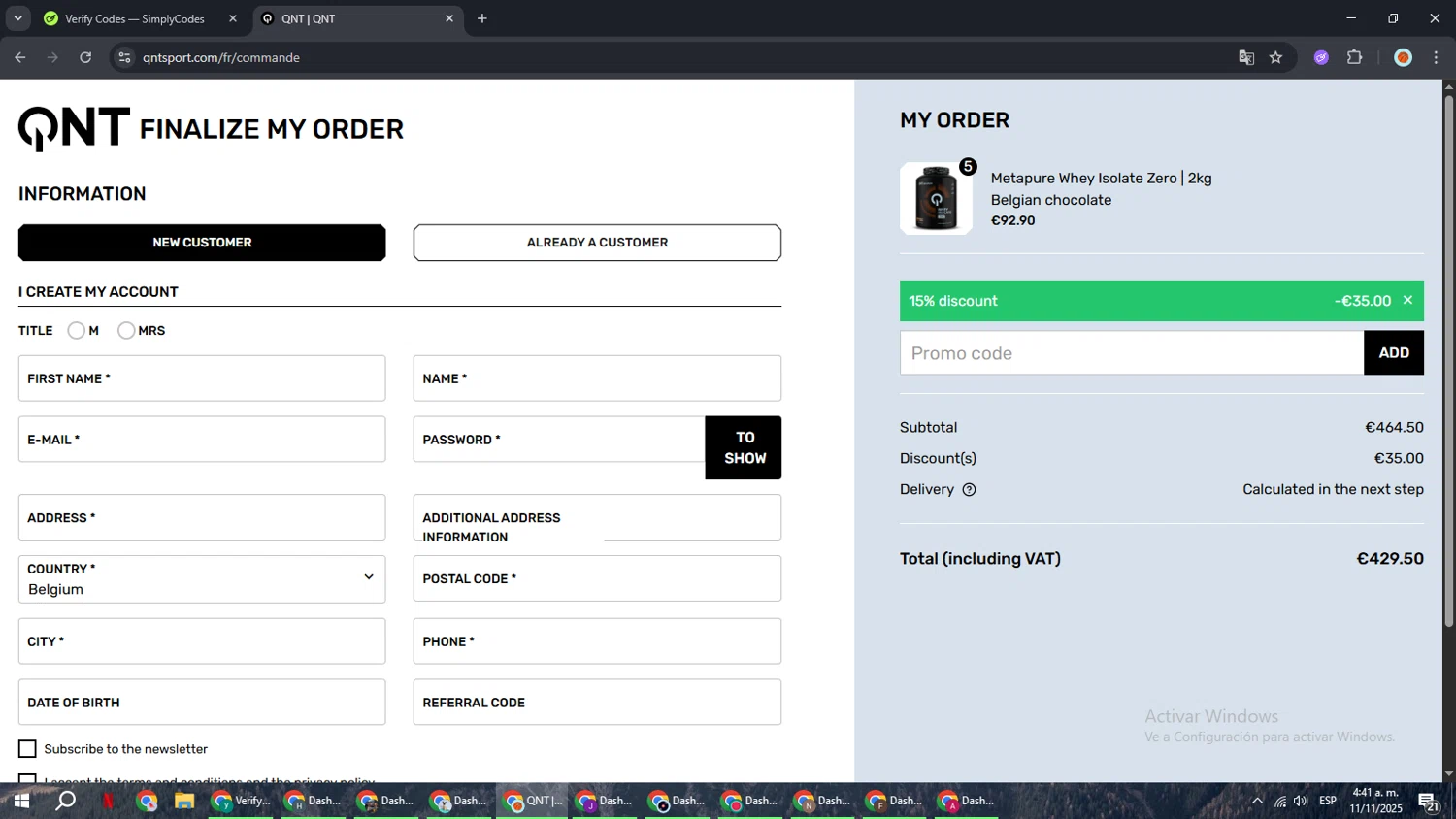Click the Date of Birth field
The width and height of the screenshot is (1456, 819).
[202, 703]
